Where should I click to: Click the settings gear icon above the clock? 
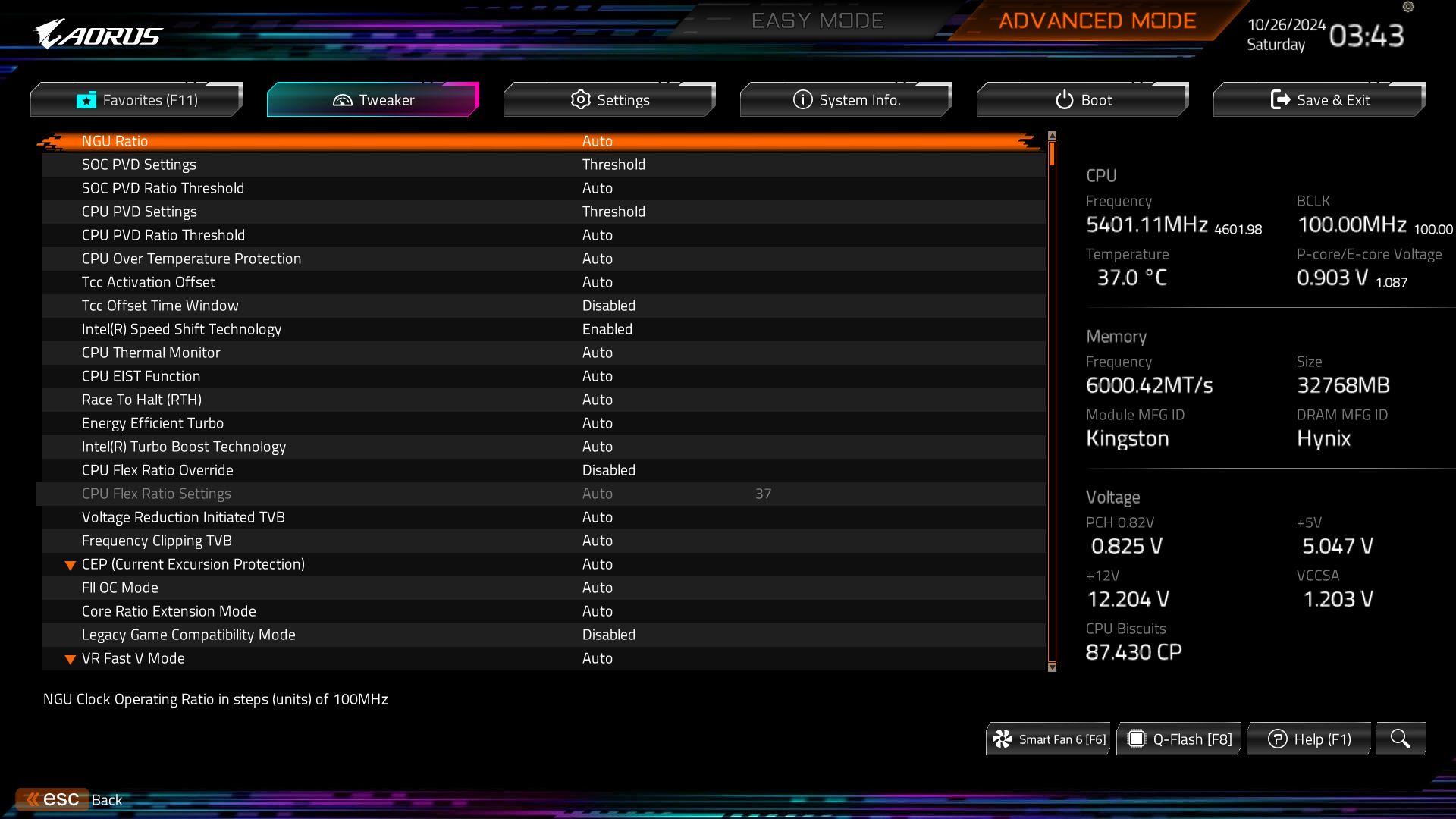pyautogui.click(x=1408, y=7)
